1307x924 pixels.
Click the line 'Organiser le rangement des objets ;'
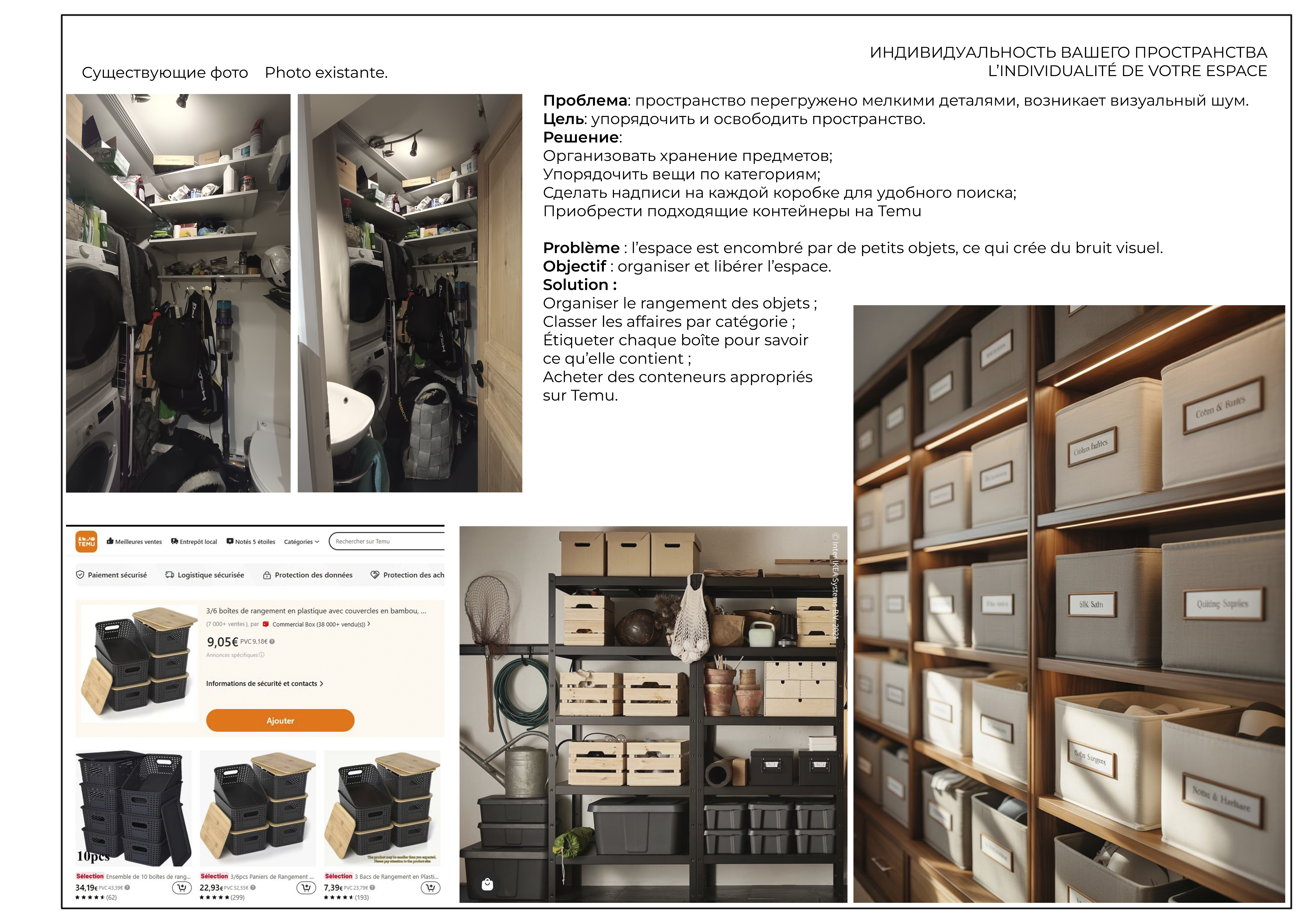[x=680, y=303]
